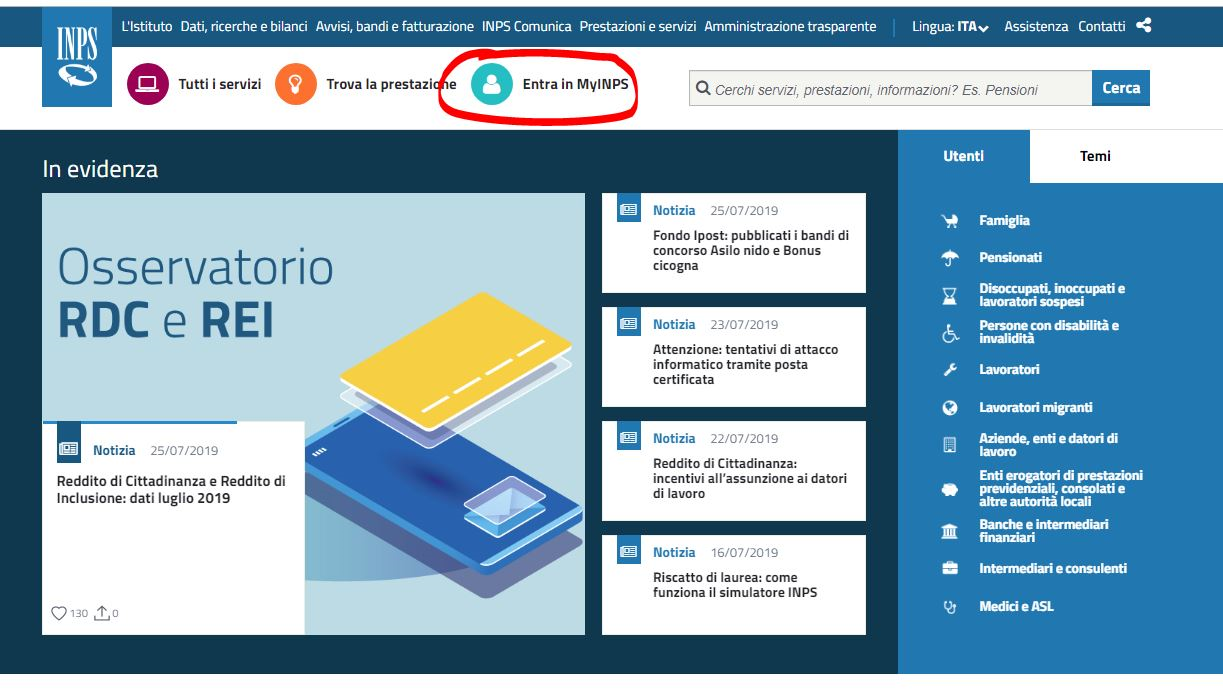
Task: Click the heart like icon on featured news
Action: (x=59, y=613)
